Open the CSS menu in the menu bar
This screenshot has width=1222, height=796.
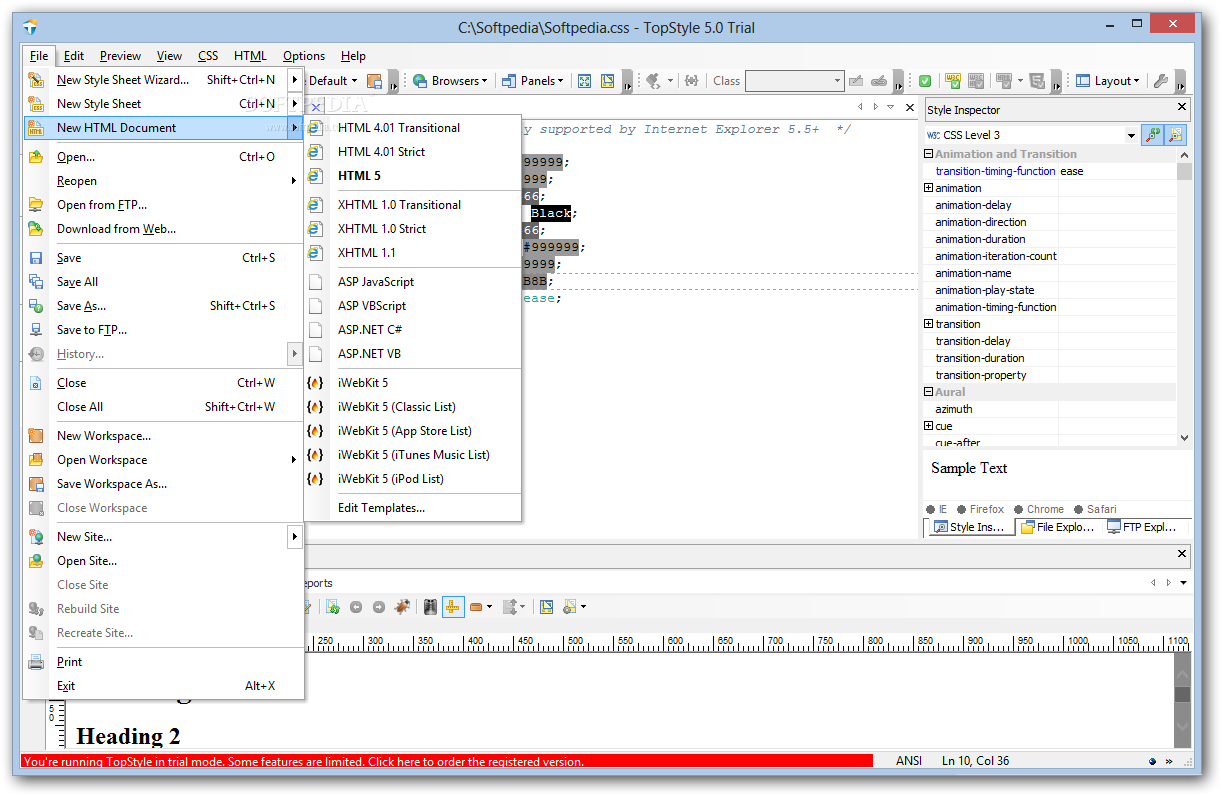pyautogui.click(x=208, y=56)
